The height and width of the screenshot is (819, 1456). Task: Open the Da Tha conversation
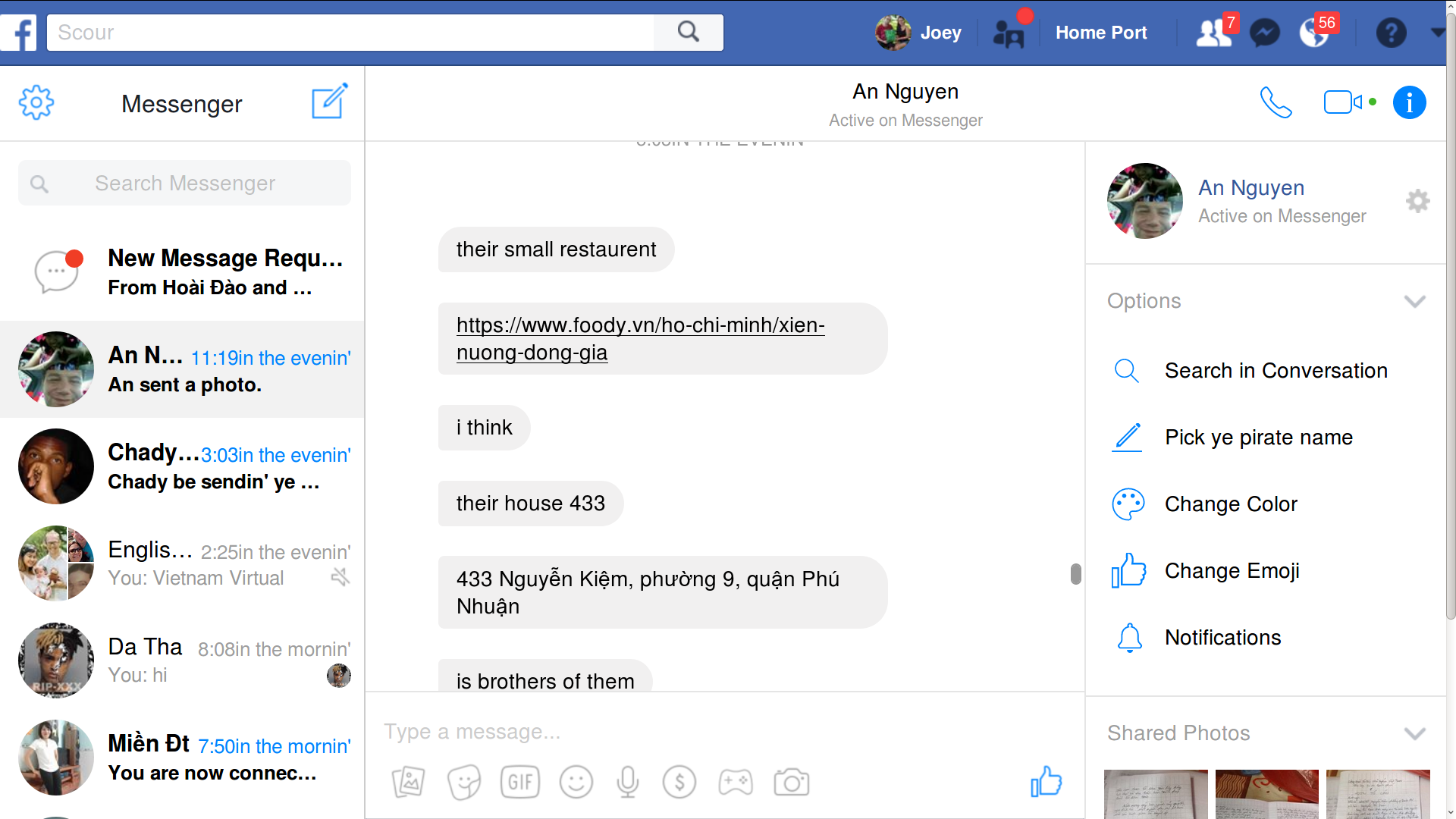(182, 661)
